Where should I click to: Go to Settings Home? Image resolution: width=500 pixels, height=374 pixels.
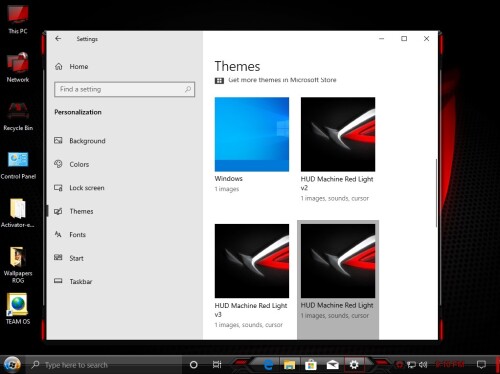72,66
